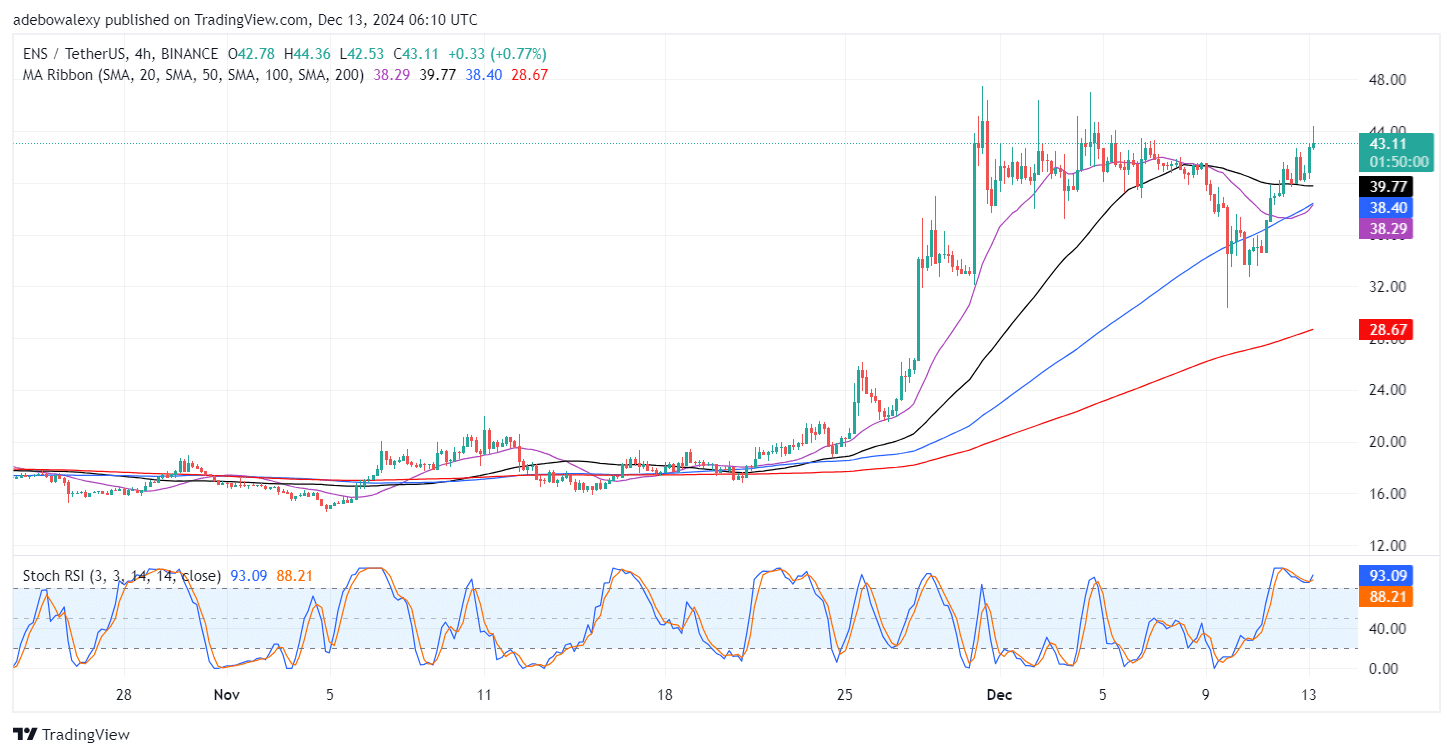Click the blue 38.40 SMA price label

click(x=1387, y=208)
